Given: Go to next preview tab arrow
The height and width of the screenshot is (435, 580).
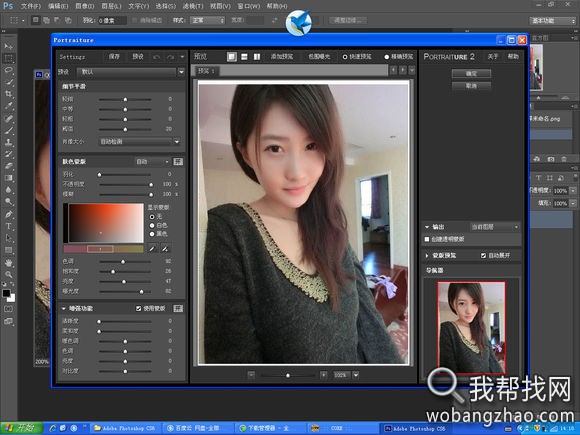Looking at the screenshot, I should pos(403,70).
